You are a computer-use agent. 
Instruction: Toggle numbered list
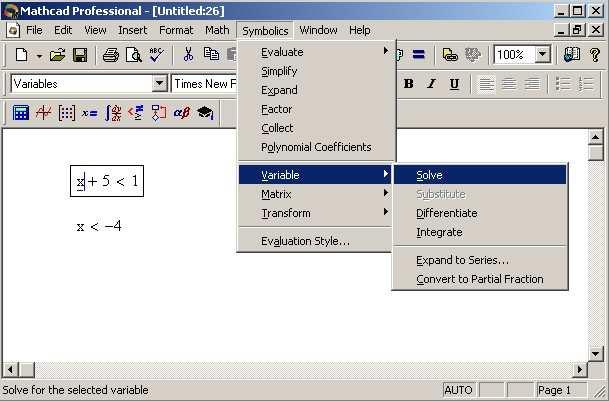(x=586, y=84)
